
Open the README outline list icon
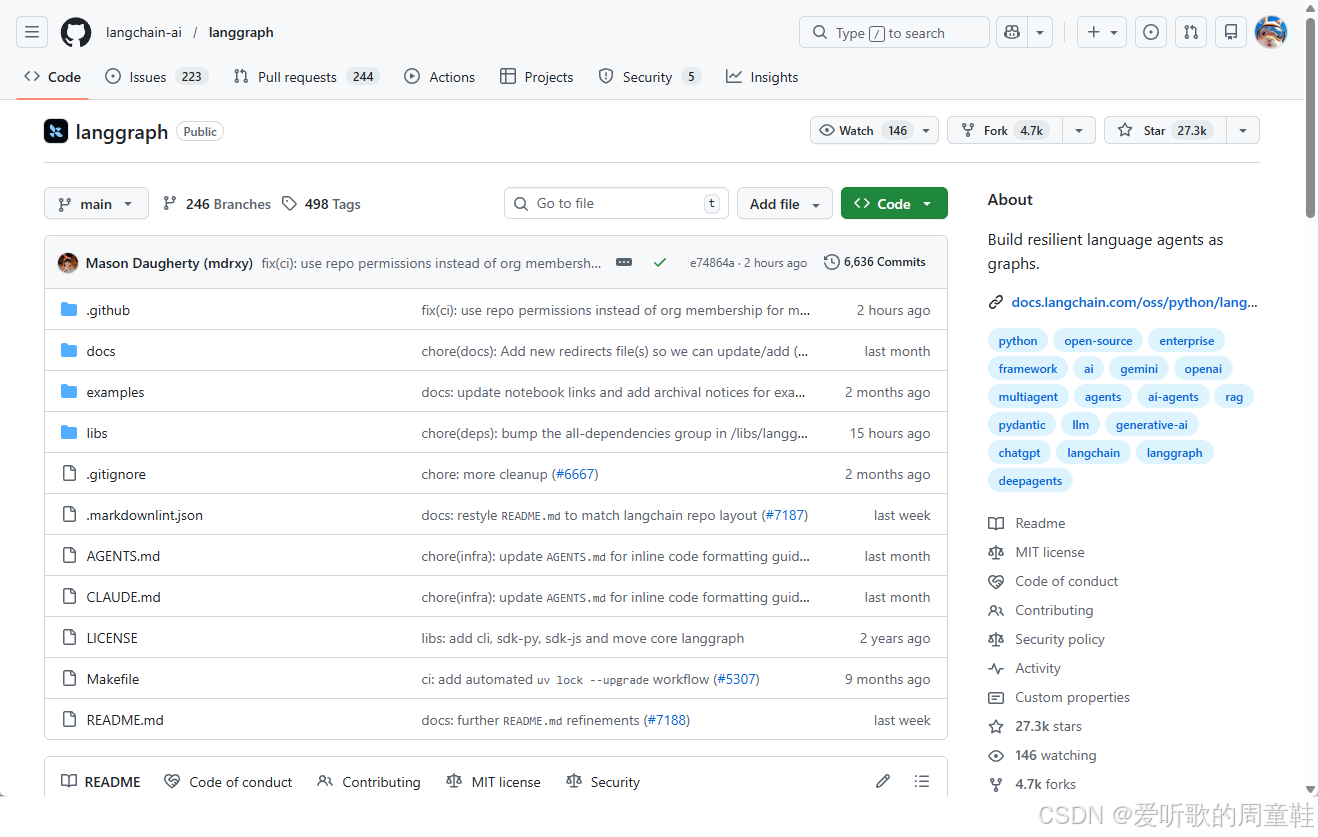[x=922, y=781]
